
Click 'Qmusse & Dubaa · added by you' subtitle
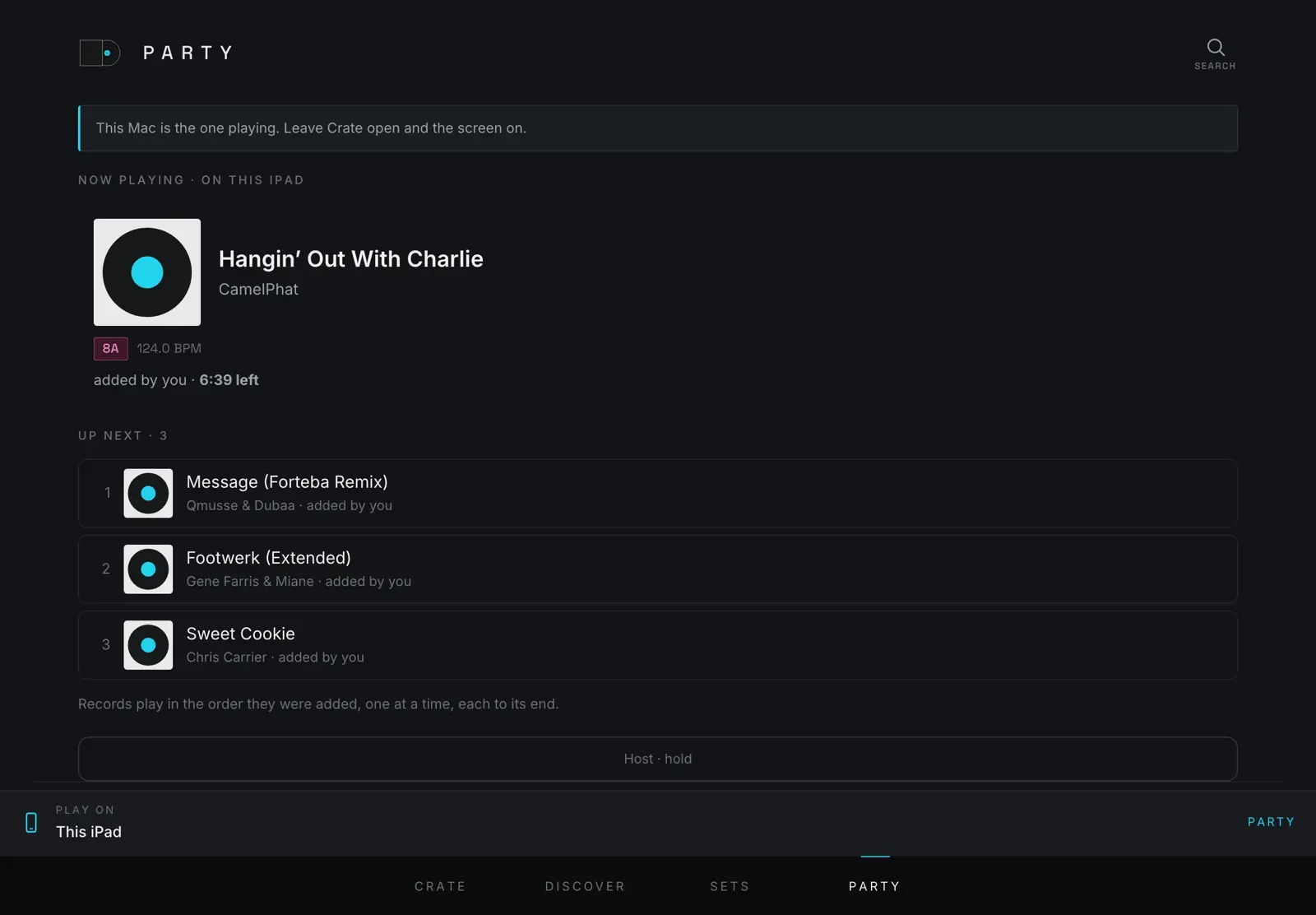(x=289, y=505)
